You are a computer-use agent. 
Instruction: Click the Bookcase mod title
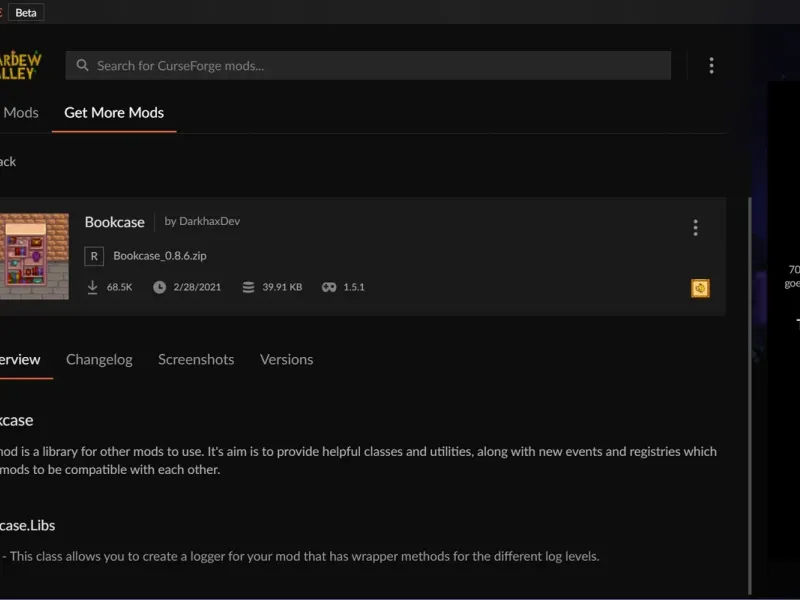pos(114,222)
